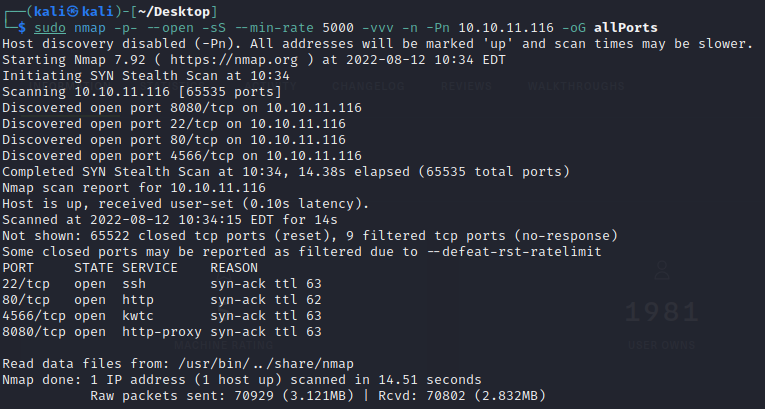This screenshot has width=765, height=409.
Task: Click the /usr/bin/../share/nmap path text
Action: (266, 364)
